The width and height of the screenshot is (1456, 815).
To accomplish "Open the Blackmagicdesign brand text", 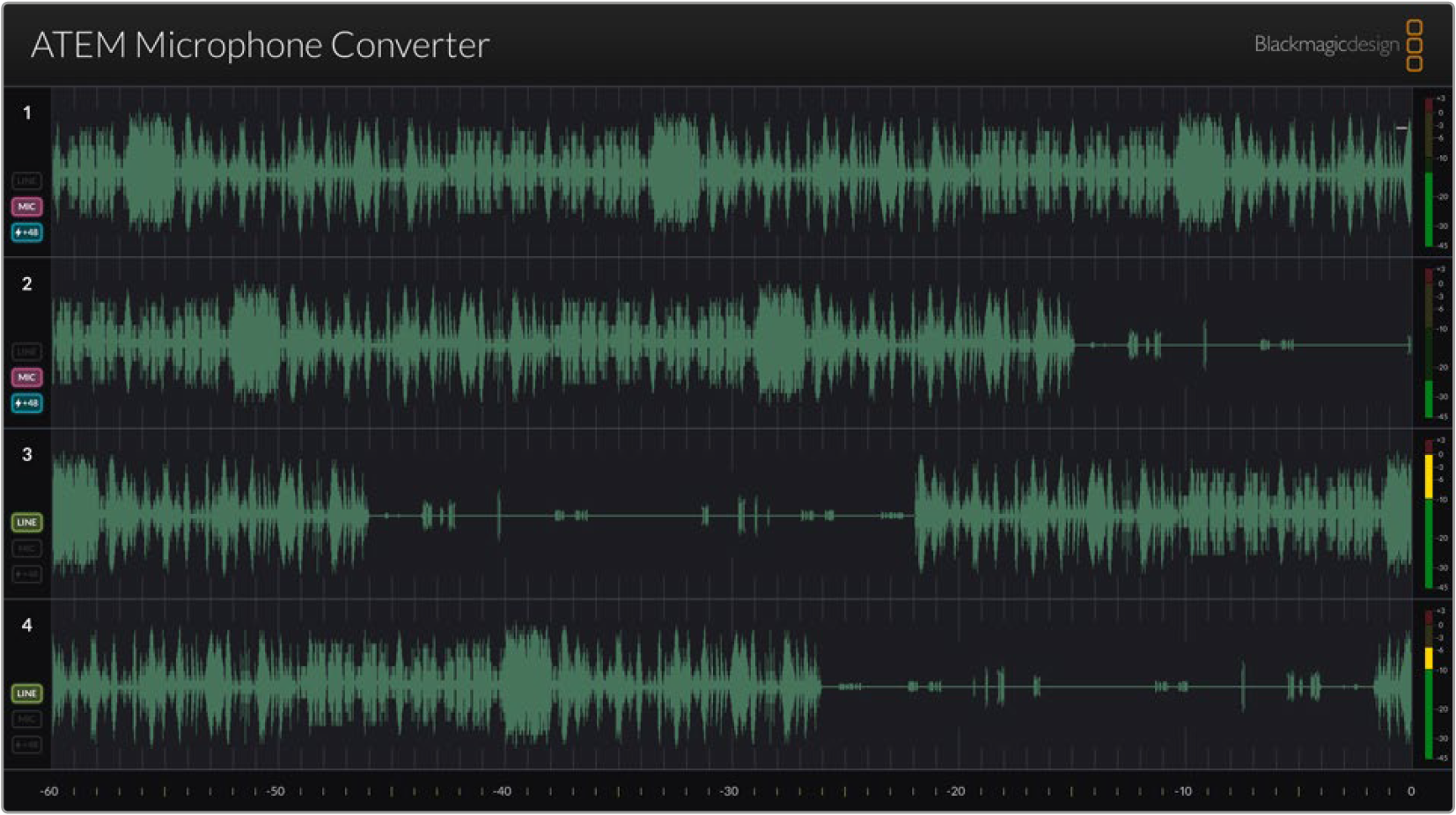I will coord(1326,44).
